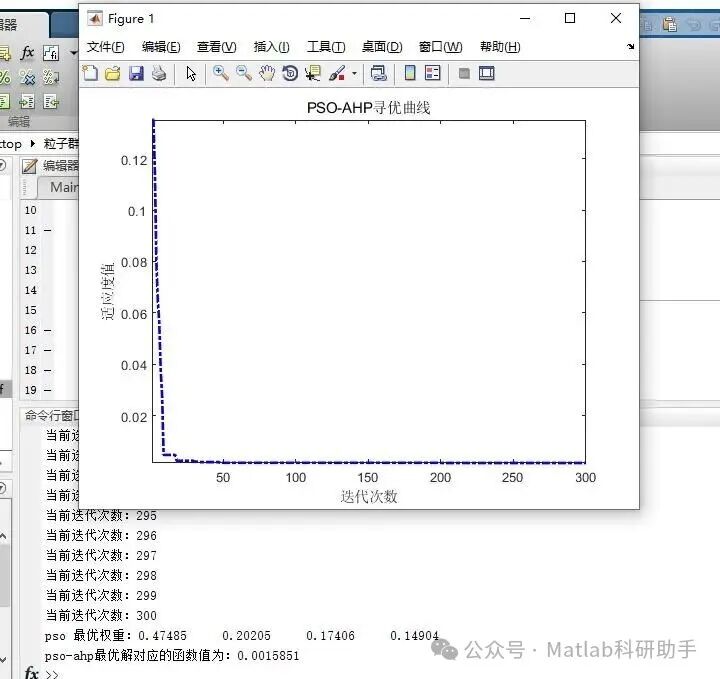Click the x-axis label 迭代次数
Screen dimensions: 720x679
[369, 496]
